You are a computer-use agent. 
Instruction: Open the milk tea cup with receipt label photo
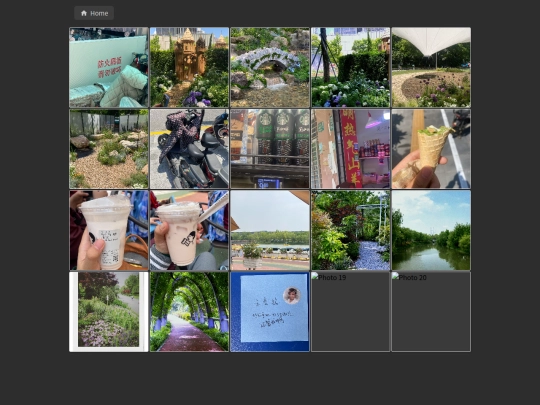(109, 230)
